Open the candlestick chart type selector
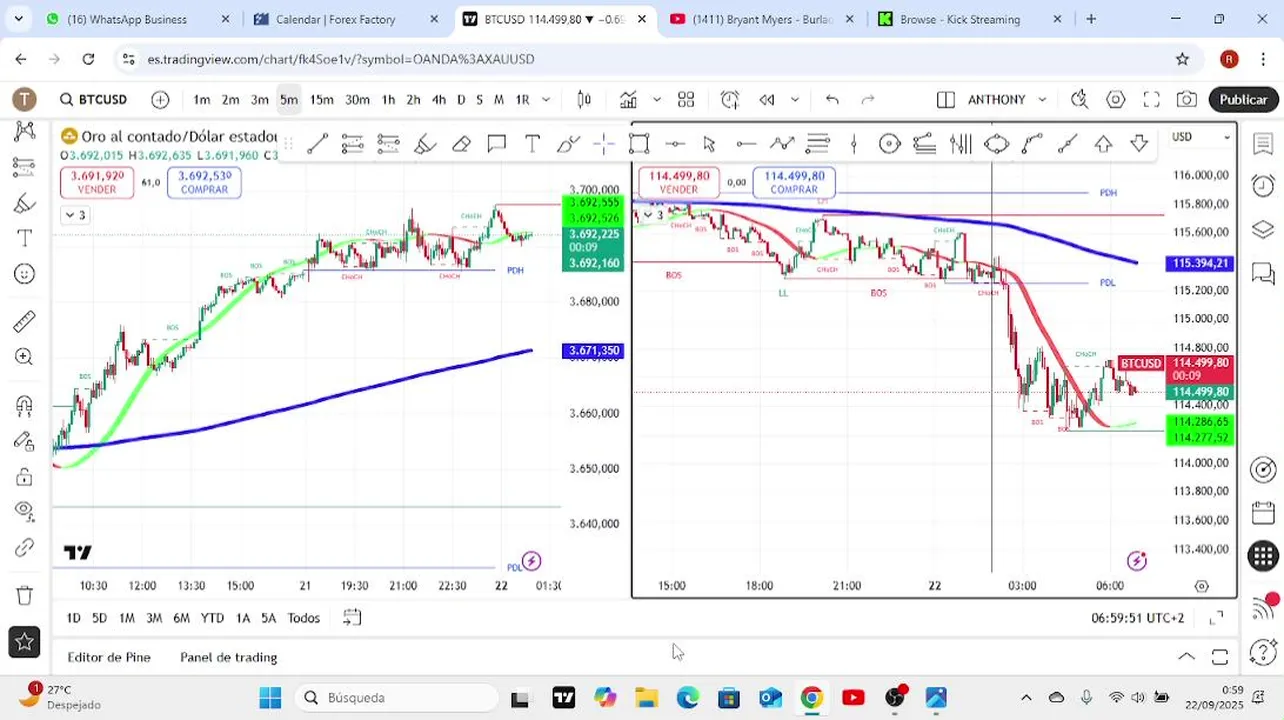This screenshot has height=720, width=1284. pos(585,99)
